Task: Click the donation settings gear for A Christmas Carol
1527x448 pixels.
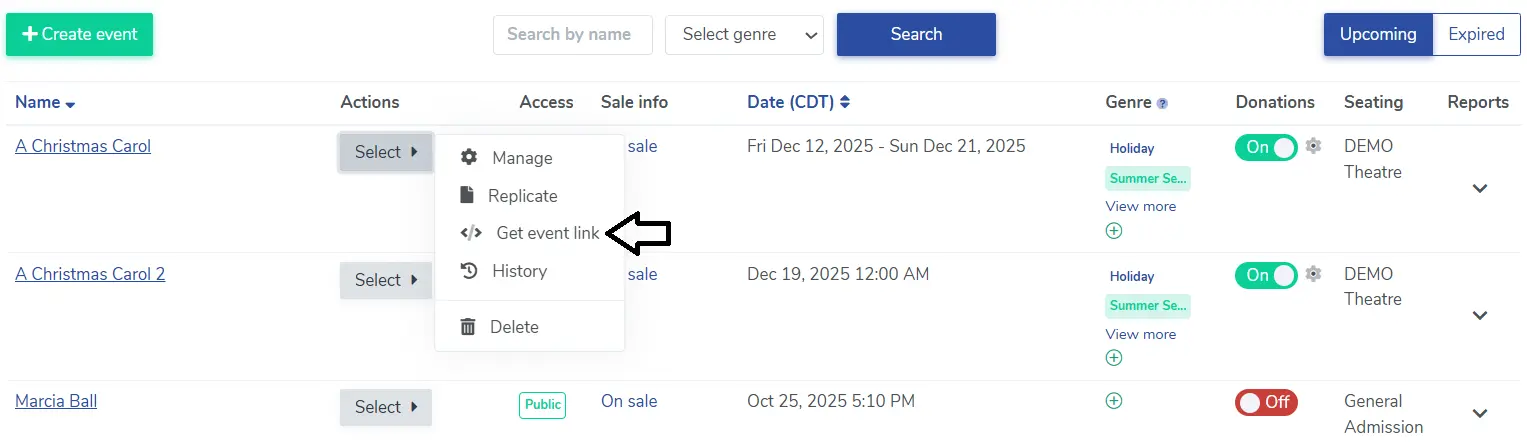Action: pyautogui.click(x=1314, y=146)
